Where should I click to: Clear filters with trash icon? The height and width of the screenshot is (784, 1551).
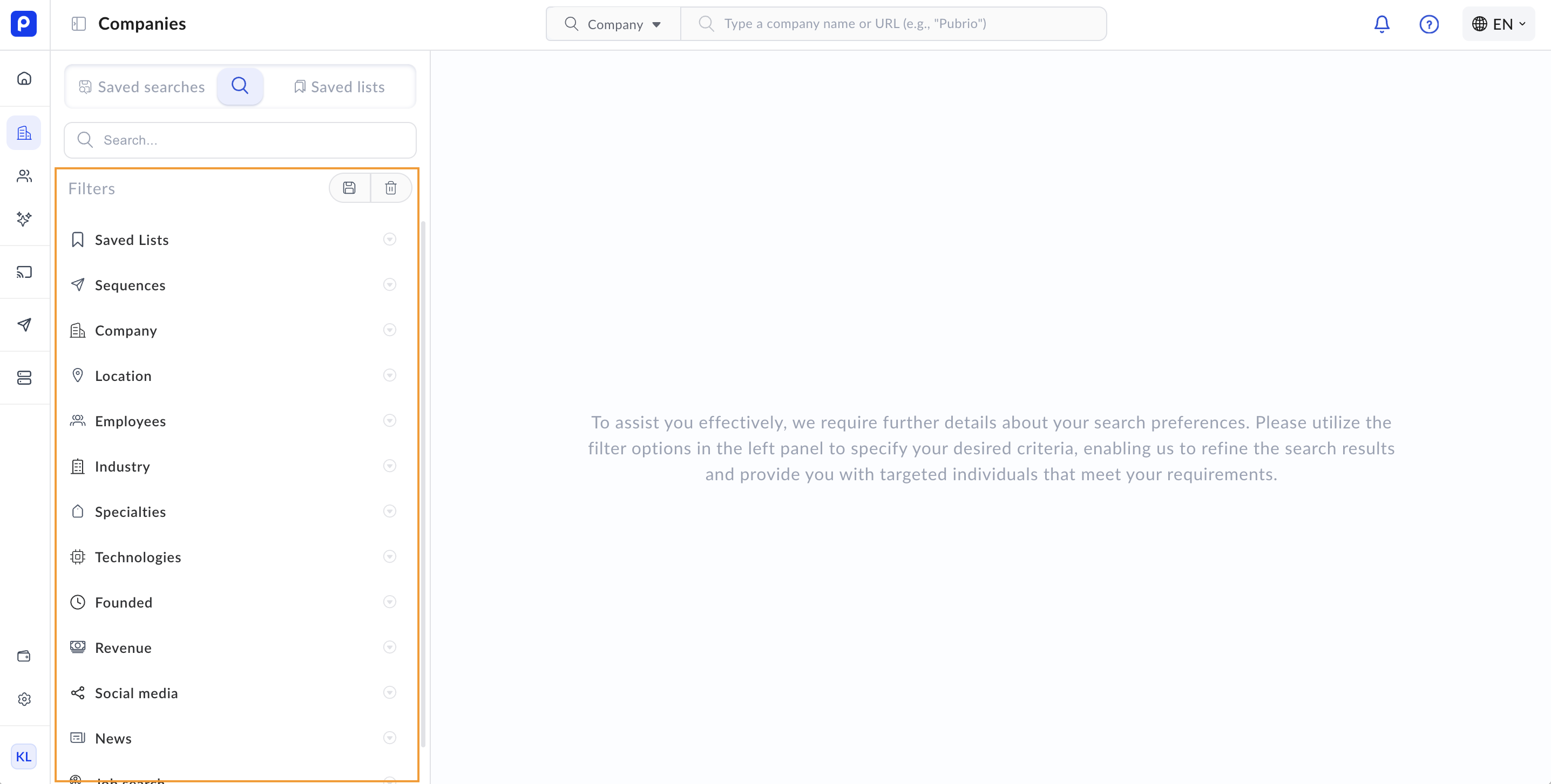[391, 188]
